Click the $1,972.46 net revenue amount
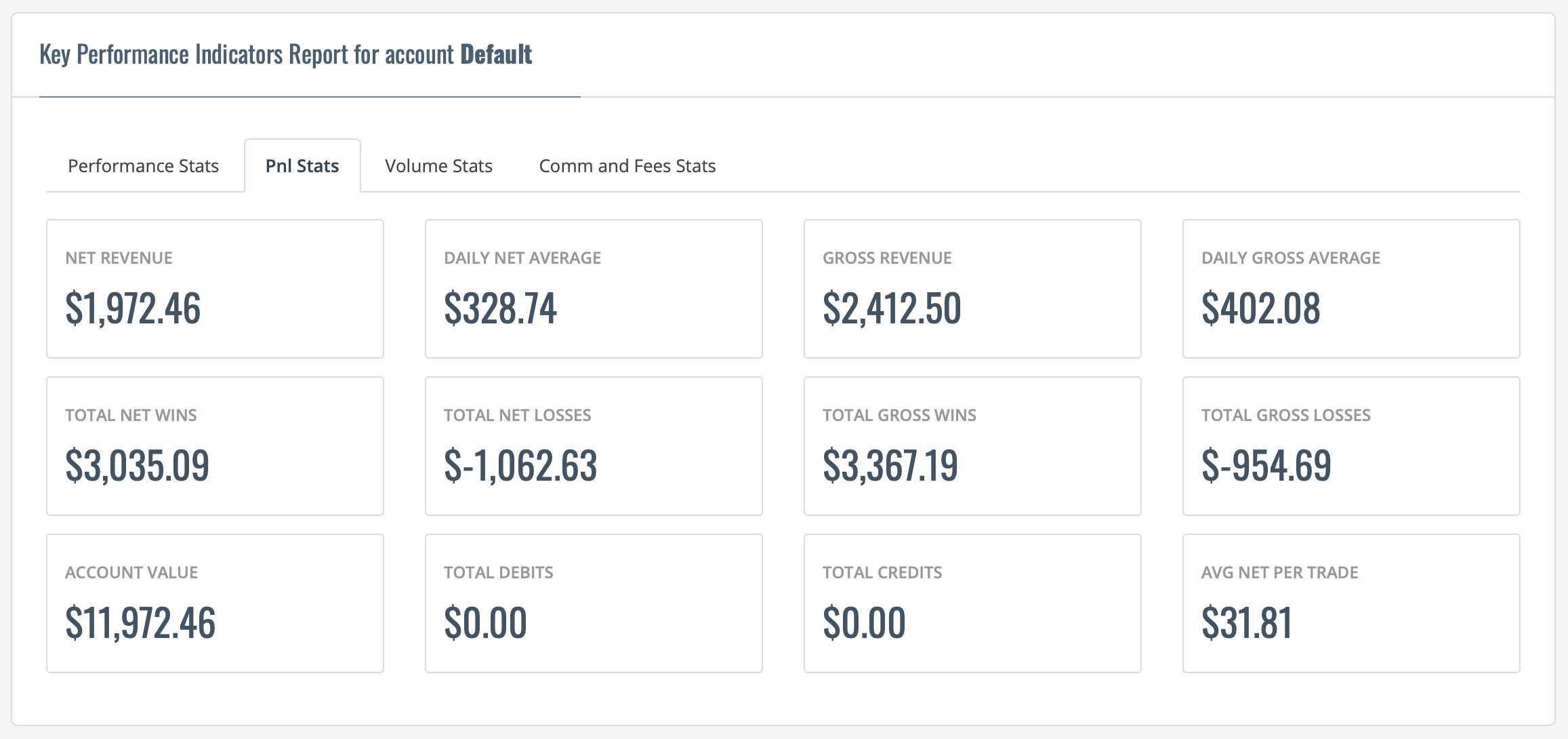 click(133, 308)
